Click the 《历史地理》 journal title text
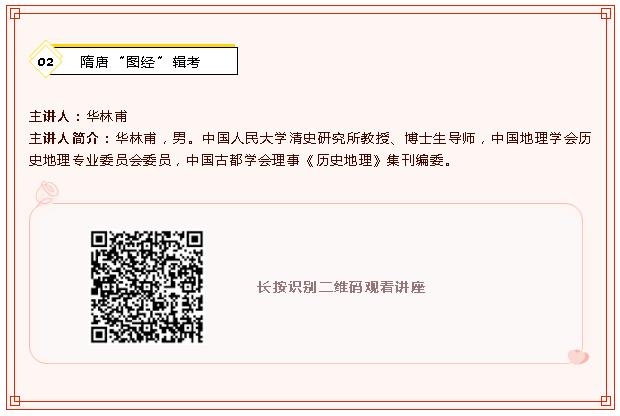 344,160
